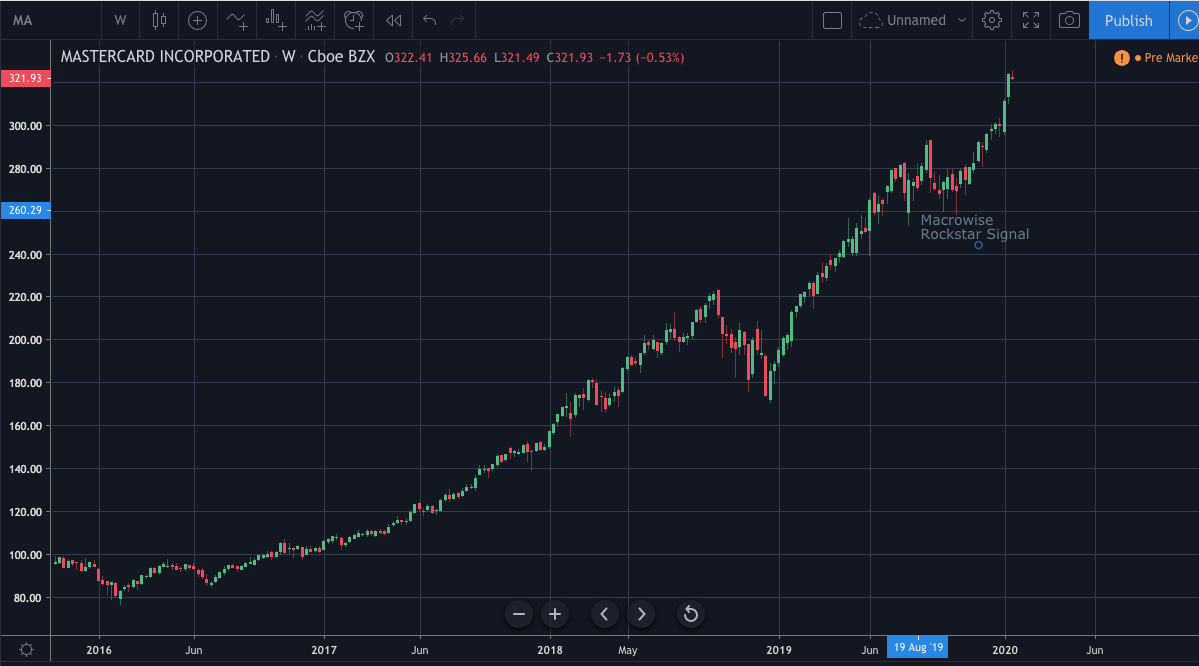Viewport: 1199px width, 666px height.
Task: Click the 2017 label on time axis
Action: [324, 650]
